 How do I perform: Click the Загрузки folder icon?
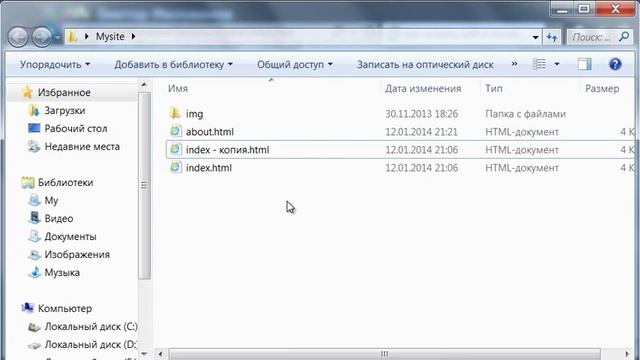click(34, 110)
